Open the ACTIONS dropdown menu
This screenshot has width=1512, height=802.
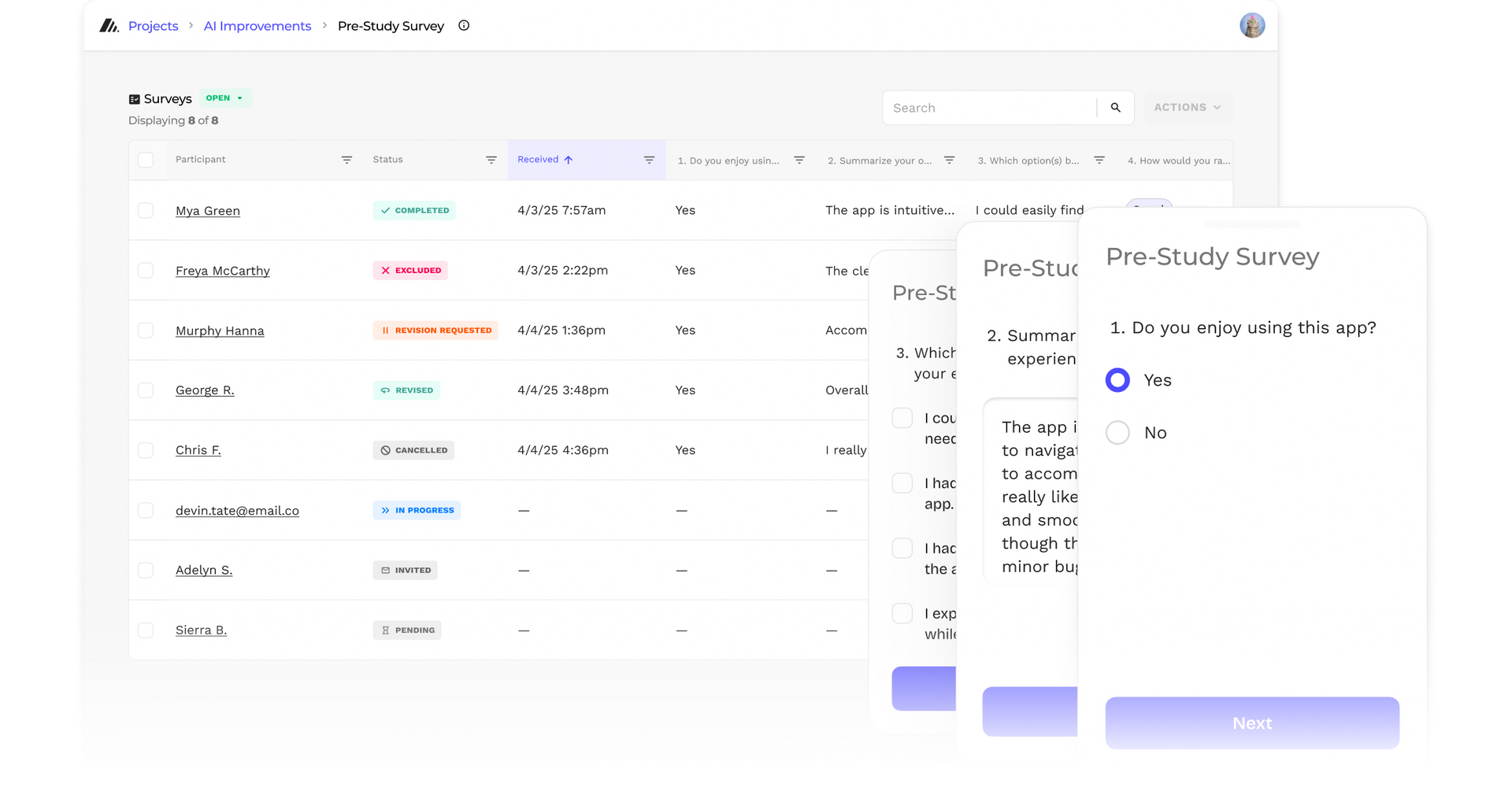pos(1187,107)
